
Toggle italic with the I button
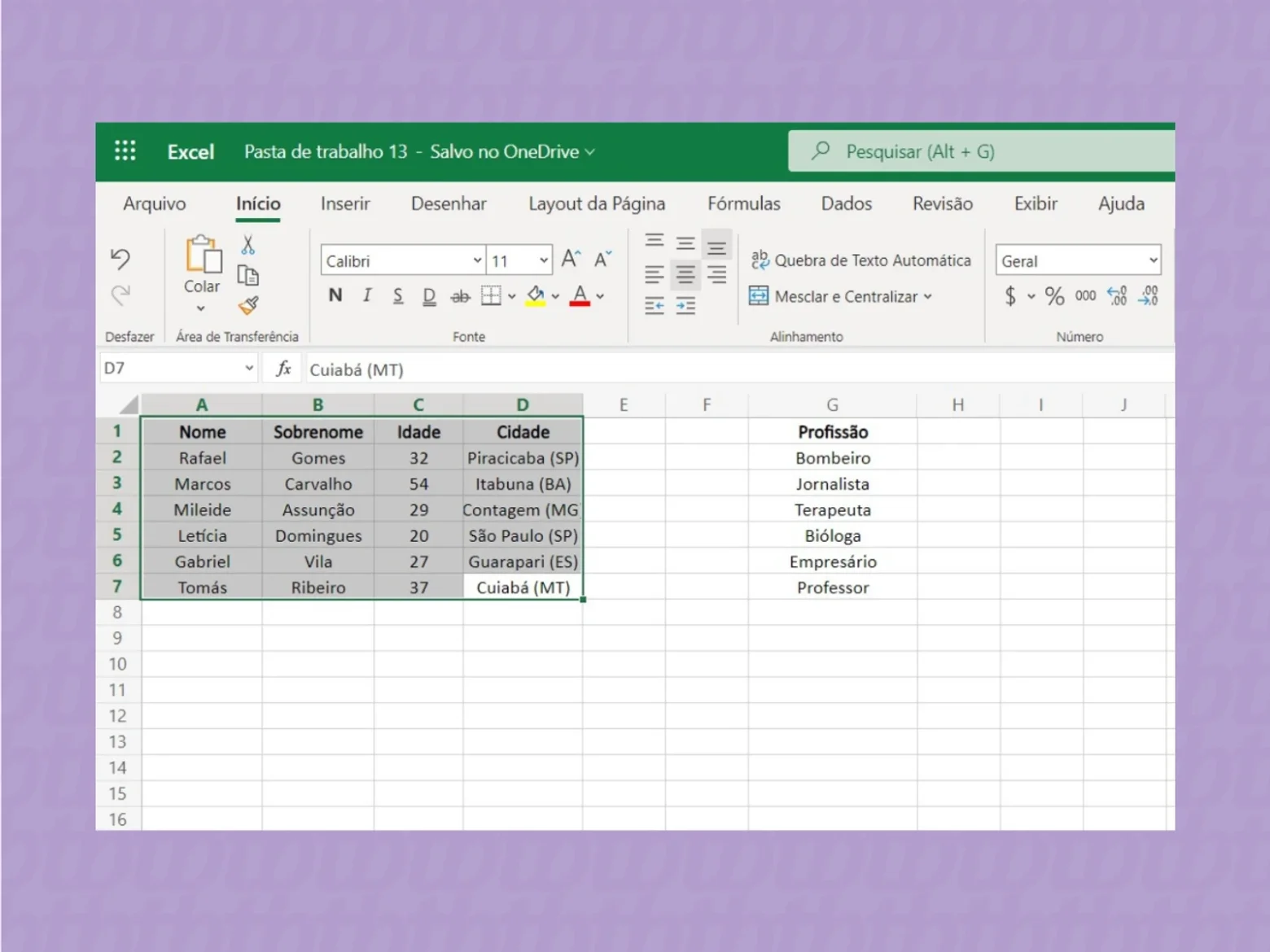point(366,295)
